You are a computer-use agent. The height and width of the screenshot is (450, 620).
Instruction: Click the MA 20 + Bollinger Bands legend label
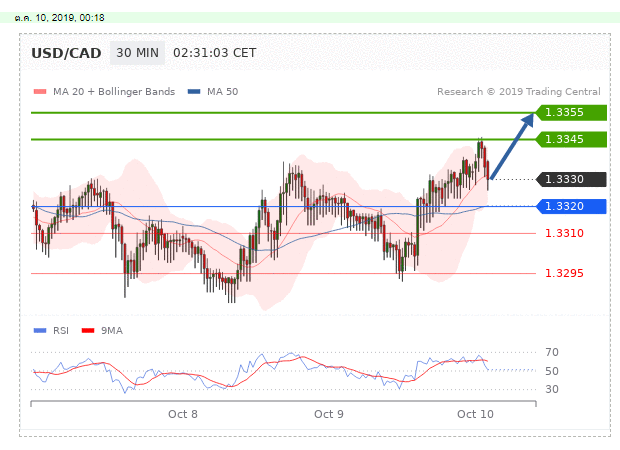pyautogui.click(x=114, y=92)
